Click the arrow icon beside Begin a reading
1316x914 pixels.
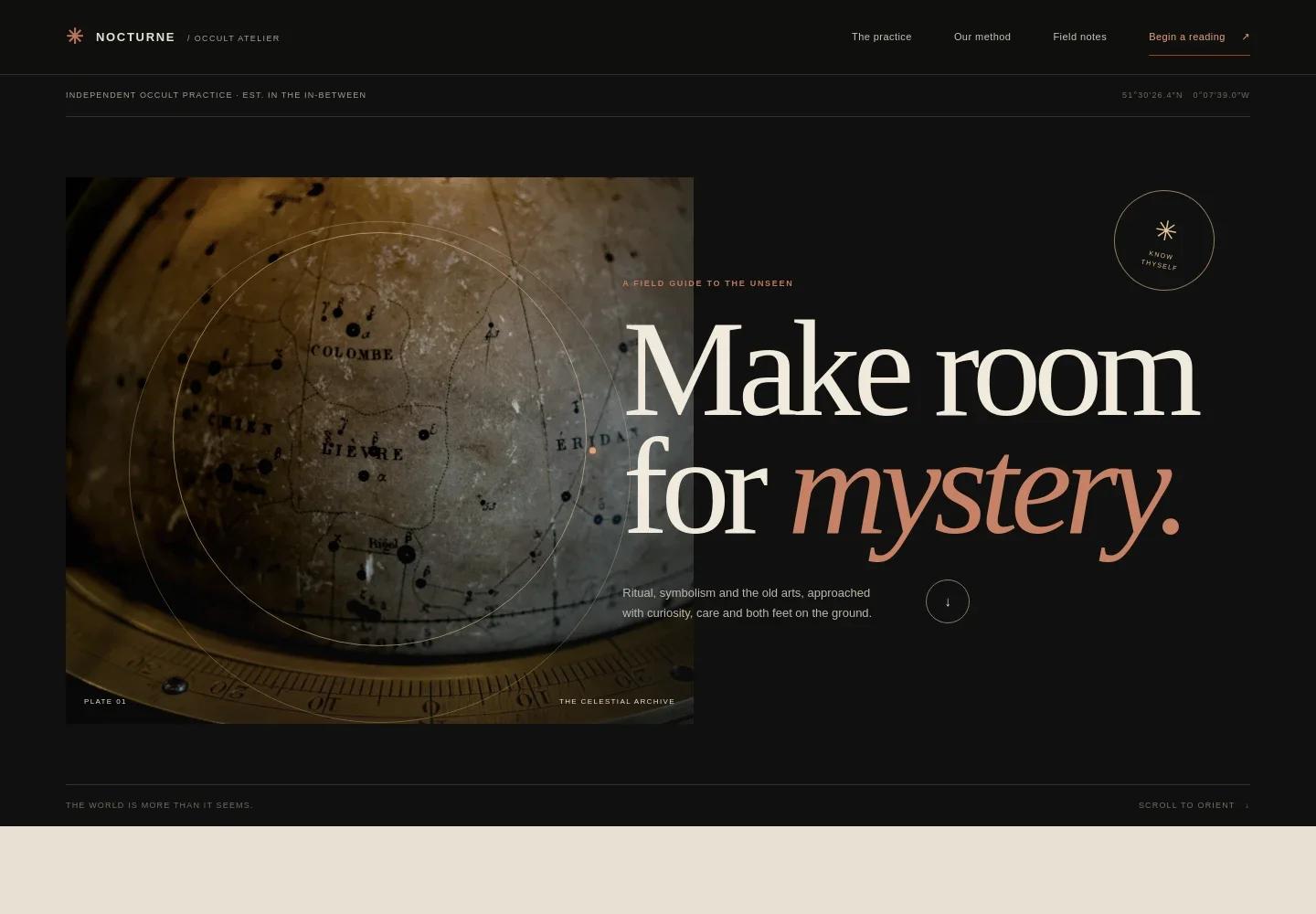click(x=1246, y=37)
